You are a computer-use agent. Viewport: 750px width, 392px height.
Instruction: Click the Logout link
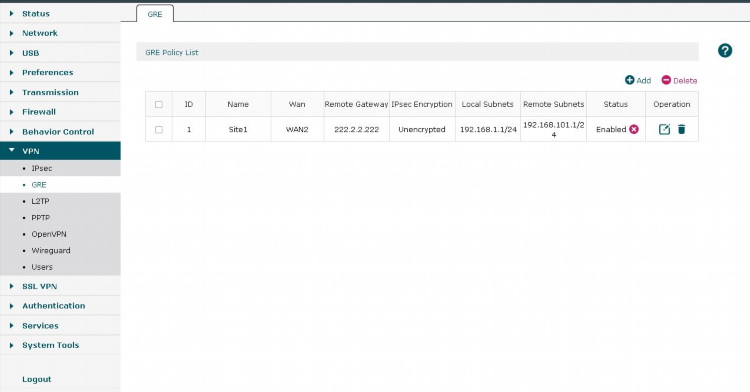[36, 379]
